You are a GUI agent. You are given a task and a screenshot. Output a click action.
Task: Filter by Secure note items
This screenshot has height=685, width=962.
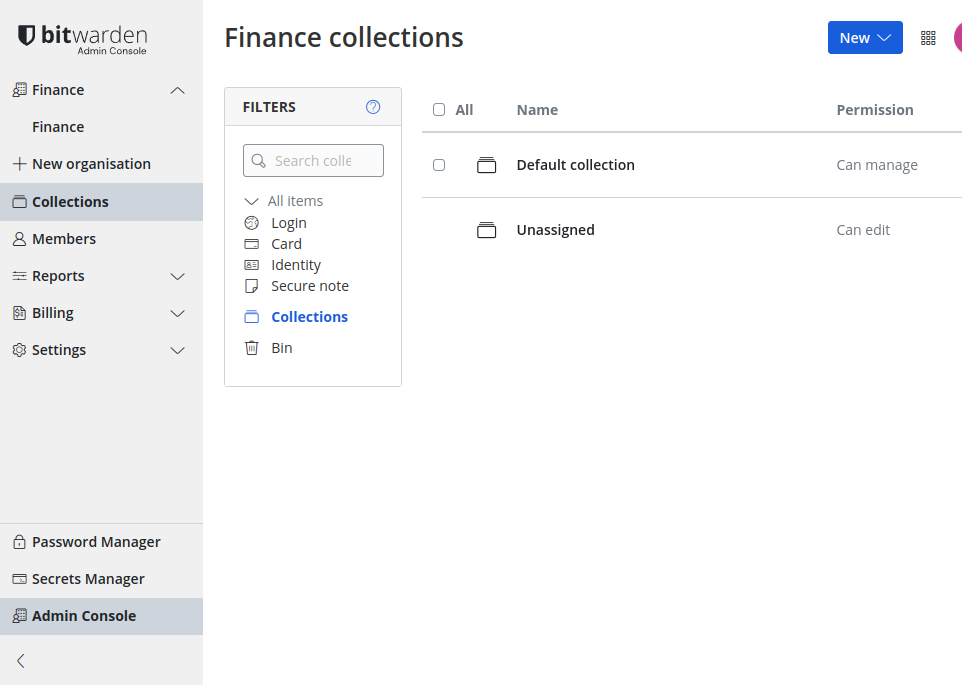(x=310, y=286)
